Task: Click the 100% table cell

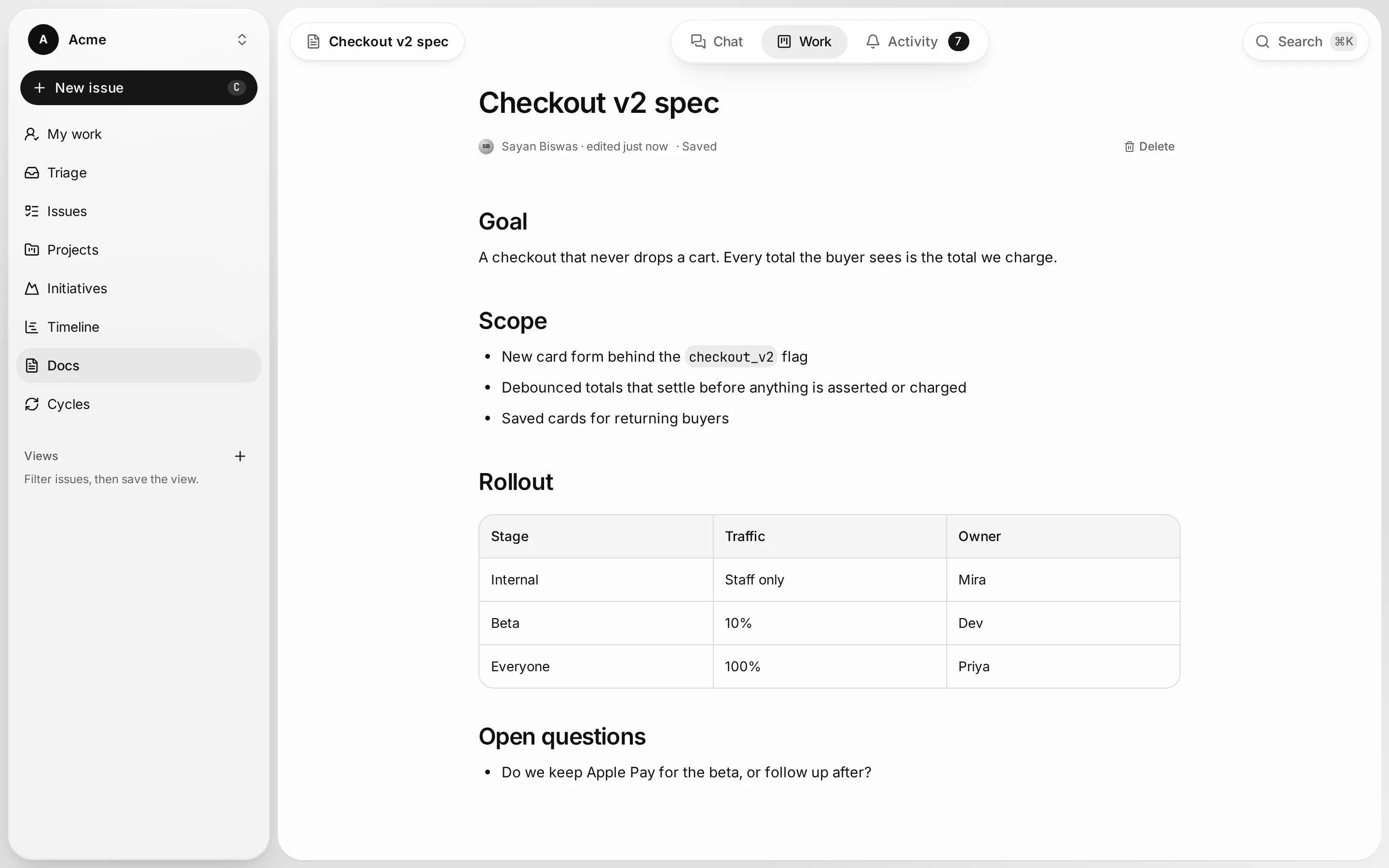Action: [830, 666]
